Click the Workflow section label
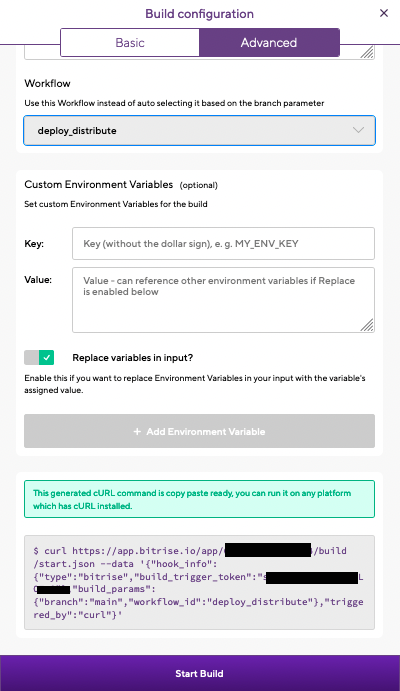The width and height of the screenshot is (400, 691). point(48,83)
